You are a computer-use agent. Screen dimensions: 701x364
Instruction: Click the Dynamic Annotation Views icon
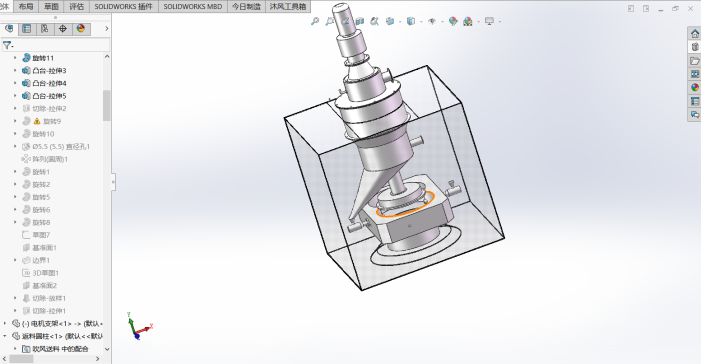click(x=375, y=21)
